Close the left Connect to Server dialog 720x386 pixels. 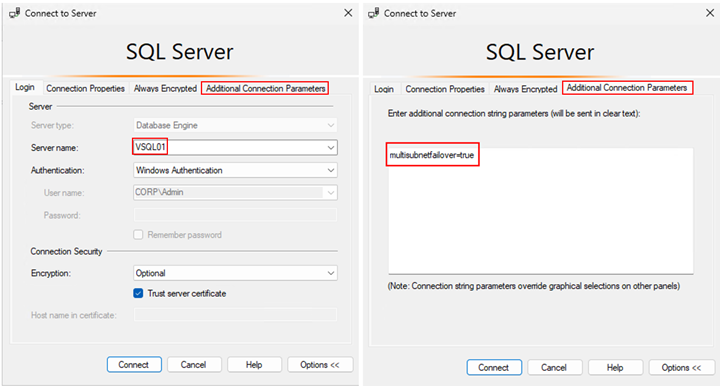point(348,13)
